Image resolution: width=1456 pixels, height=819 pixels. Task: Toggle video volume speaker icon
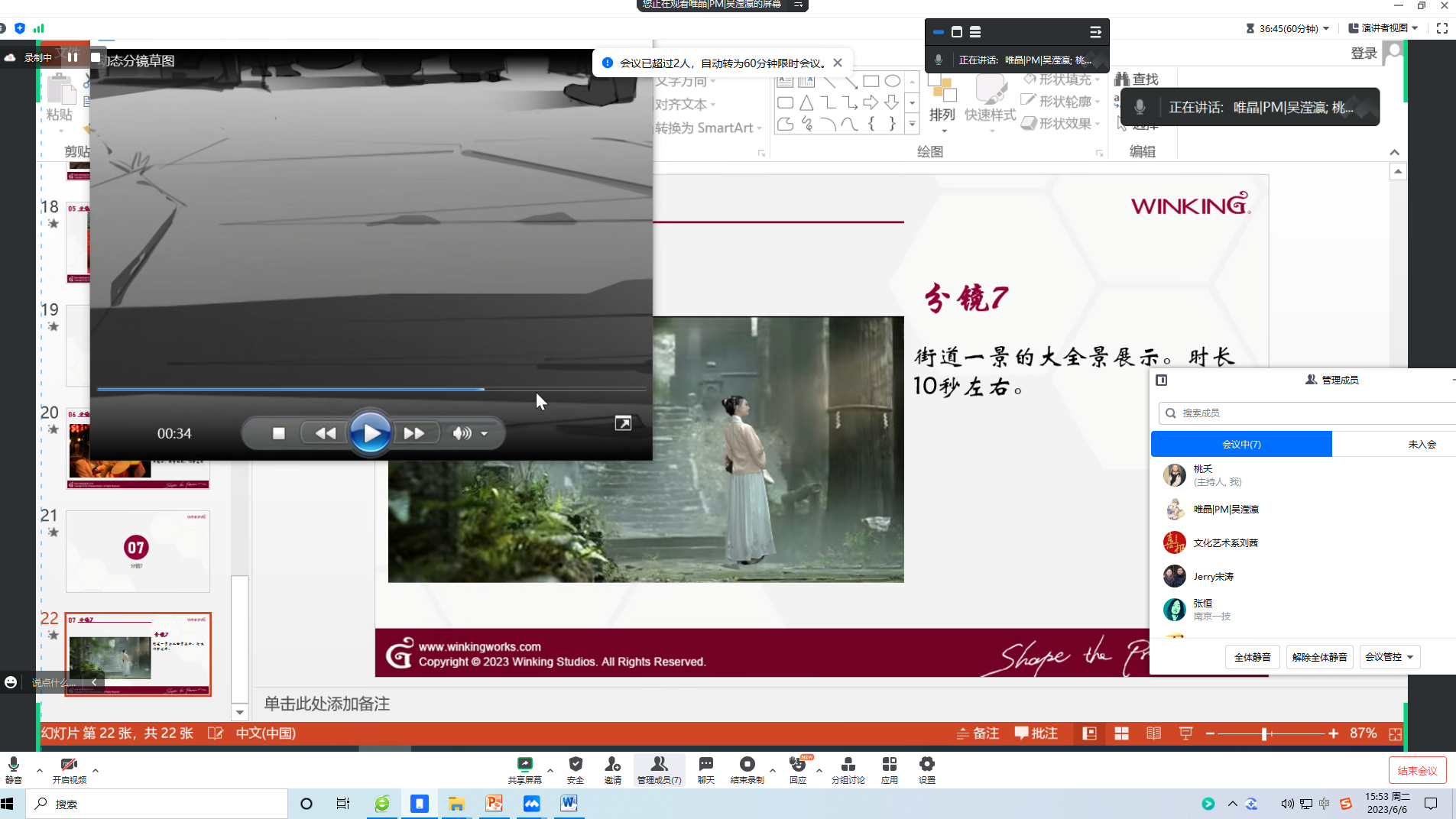pos(461,433)
